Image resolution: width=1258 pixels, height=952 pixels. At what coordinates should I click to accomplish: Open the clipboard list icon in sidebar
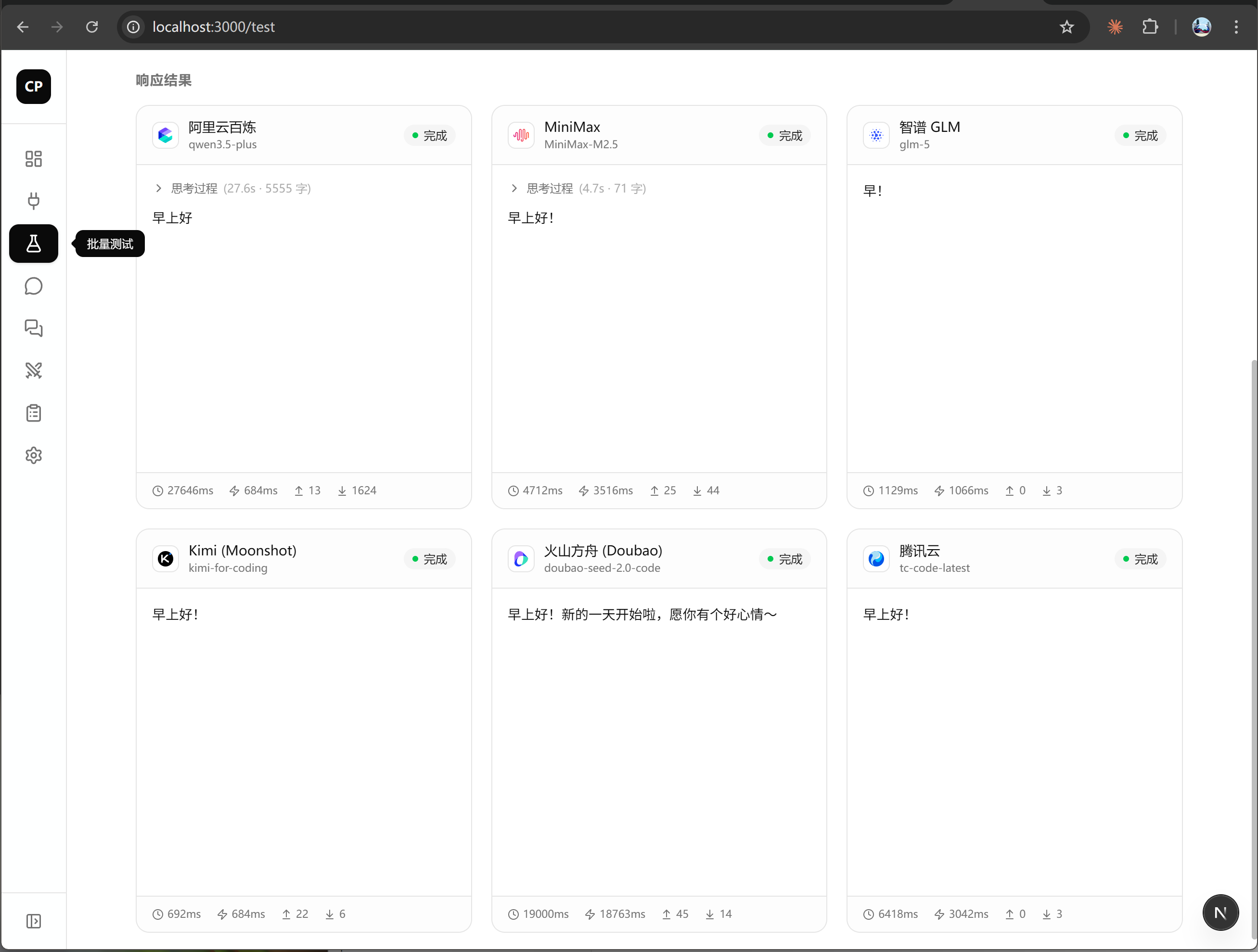tap(34, 413)
